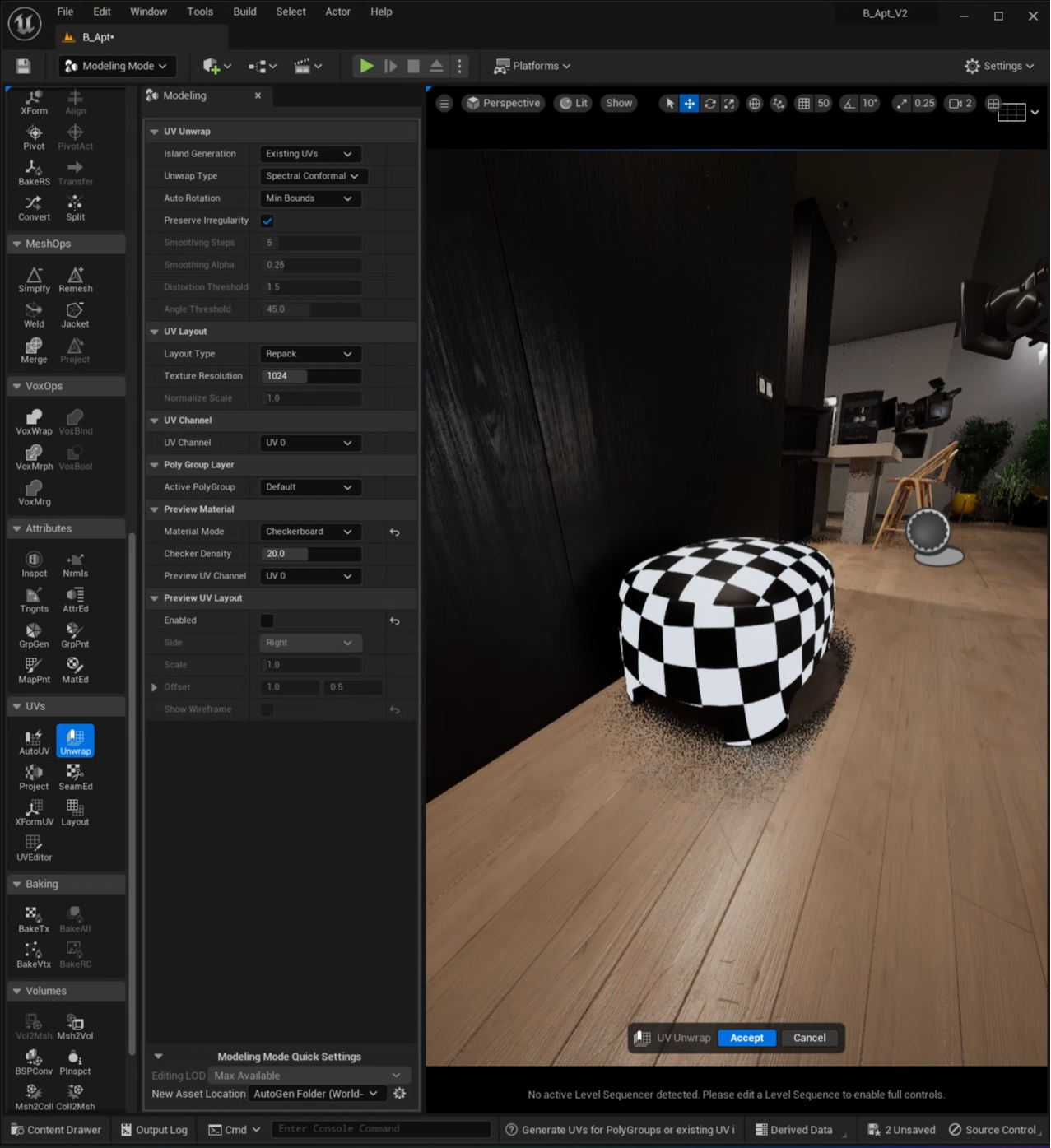
Task: Open the Unwrap Type dropdown
Action: (x=312, y=176)
